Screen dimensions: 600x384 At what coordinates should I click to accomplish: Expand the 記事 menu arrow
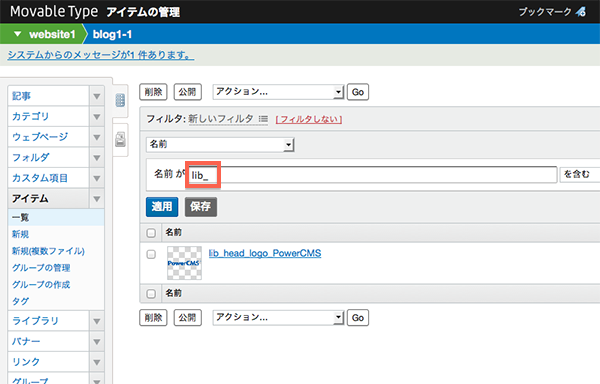click(97, 96)
